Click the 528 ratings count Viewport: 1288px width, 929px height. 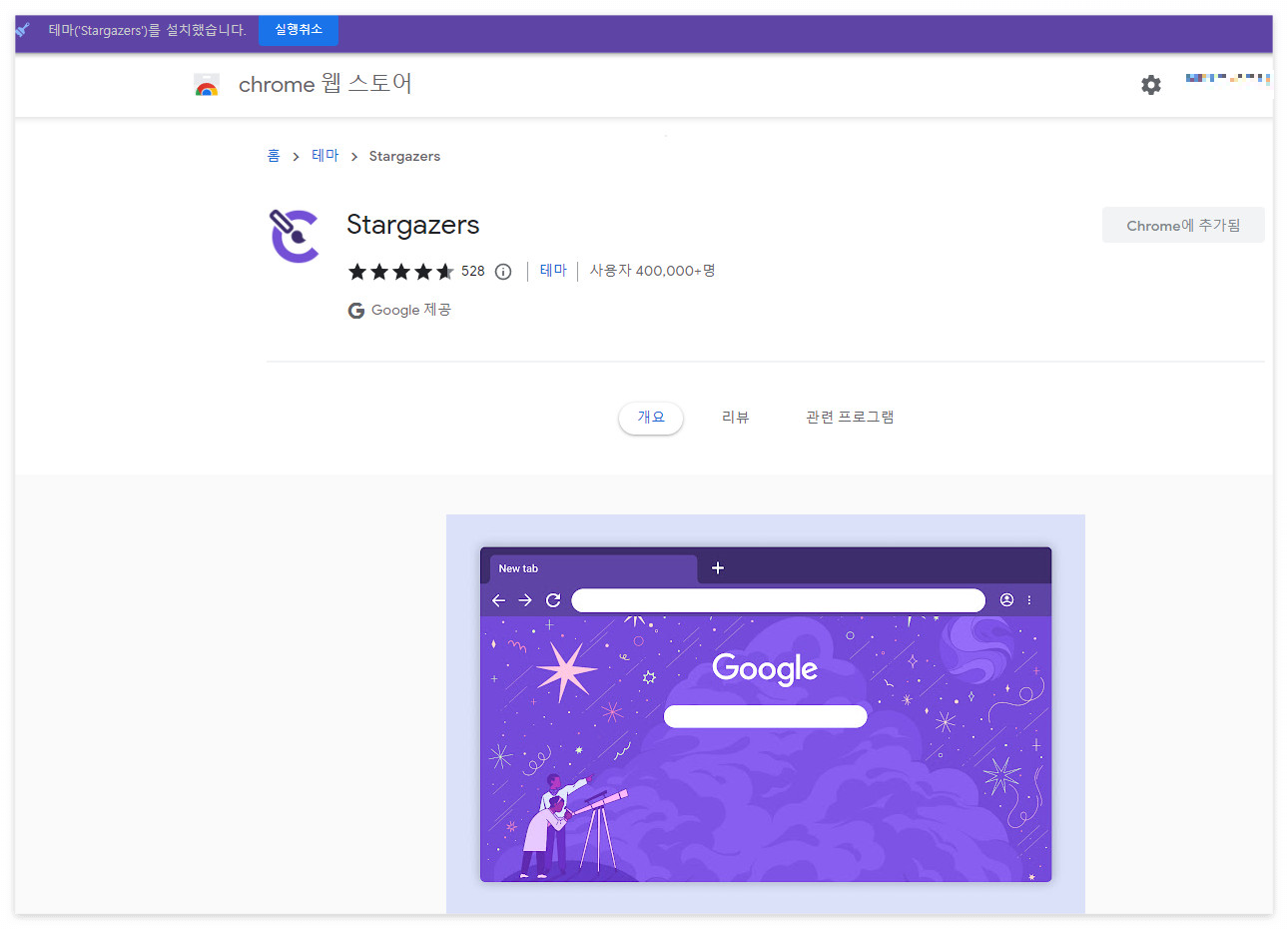[473, 271]
